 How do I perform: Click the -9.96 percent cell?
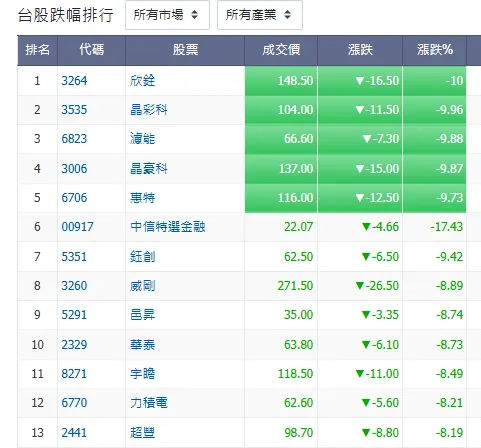tap(435, 110)
